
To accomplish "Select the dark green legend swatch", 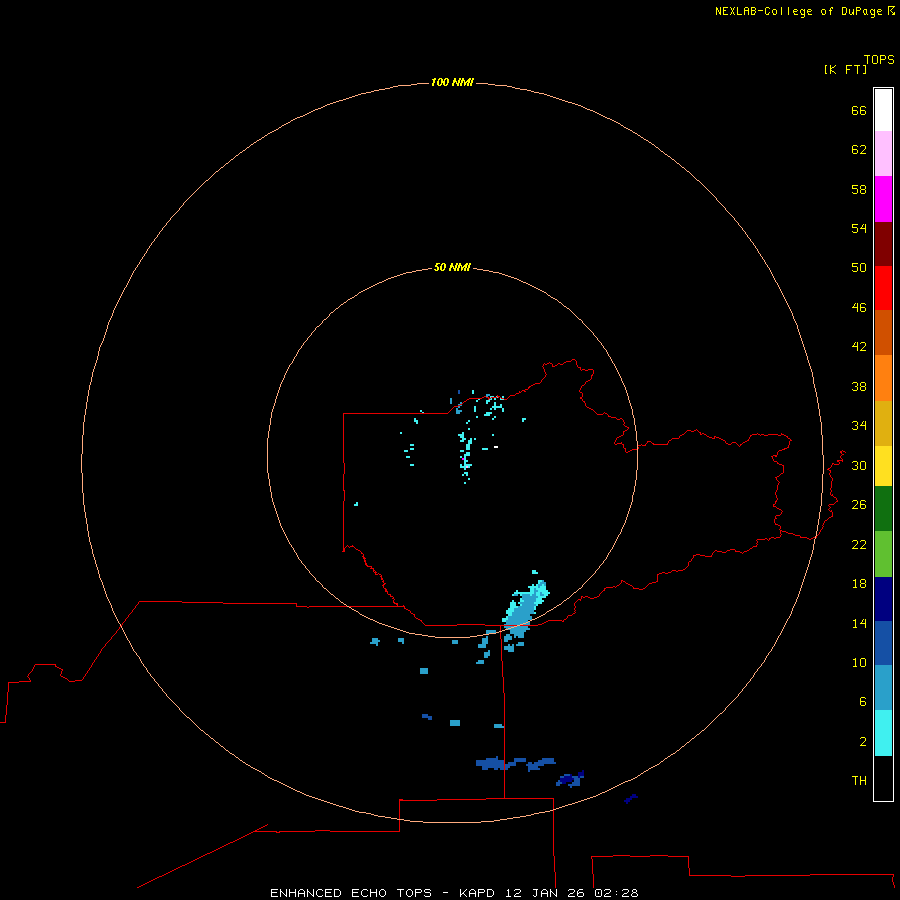I will pos(883,509).
